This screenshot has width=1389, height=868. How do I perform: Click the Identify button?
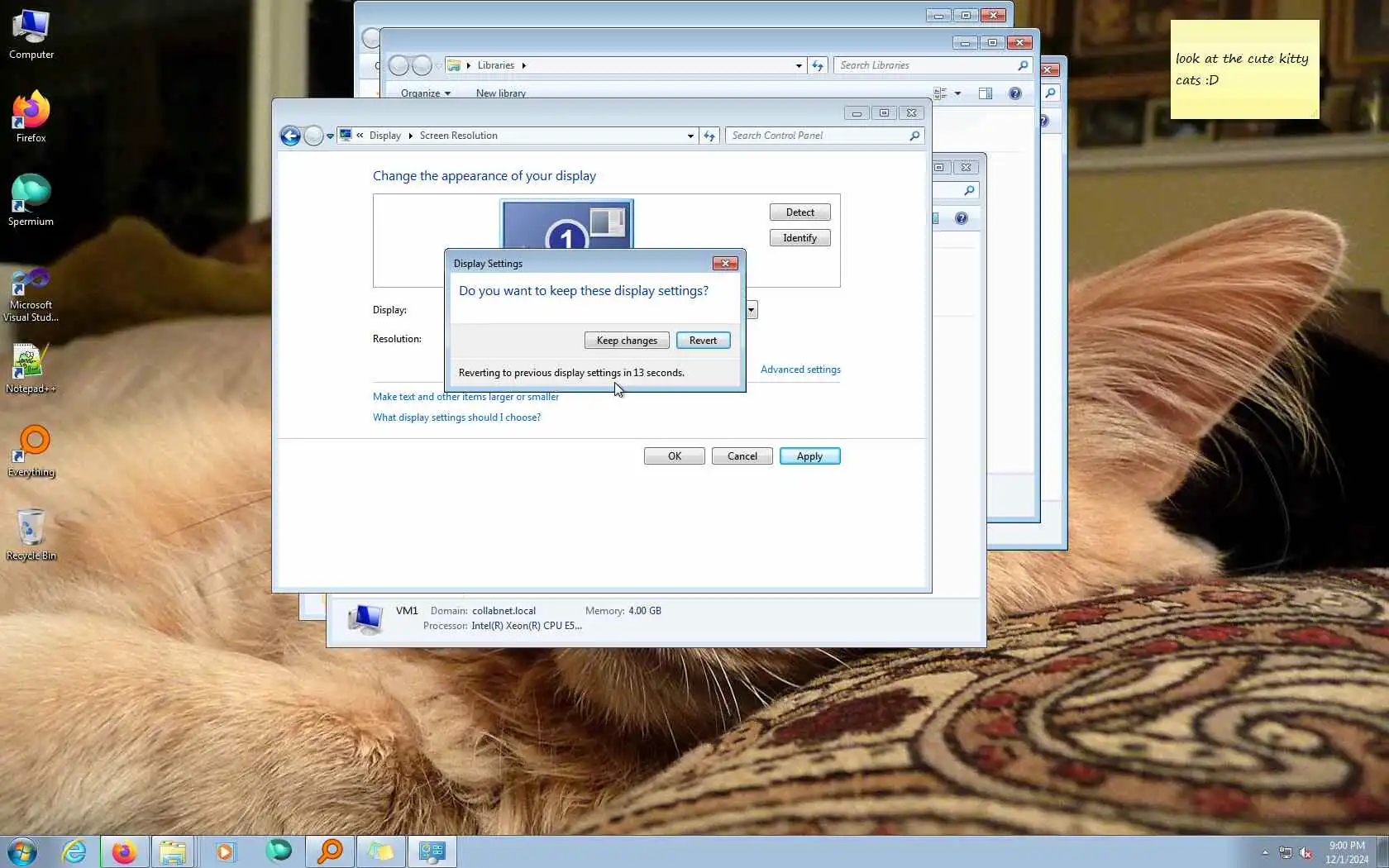(800, 238)
